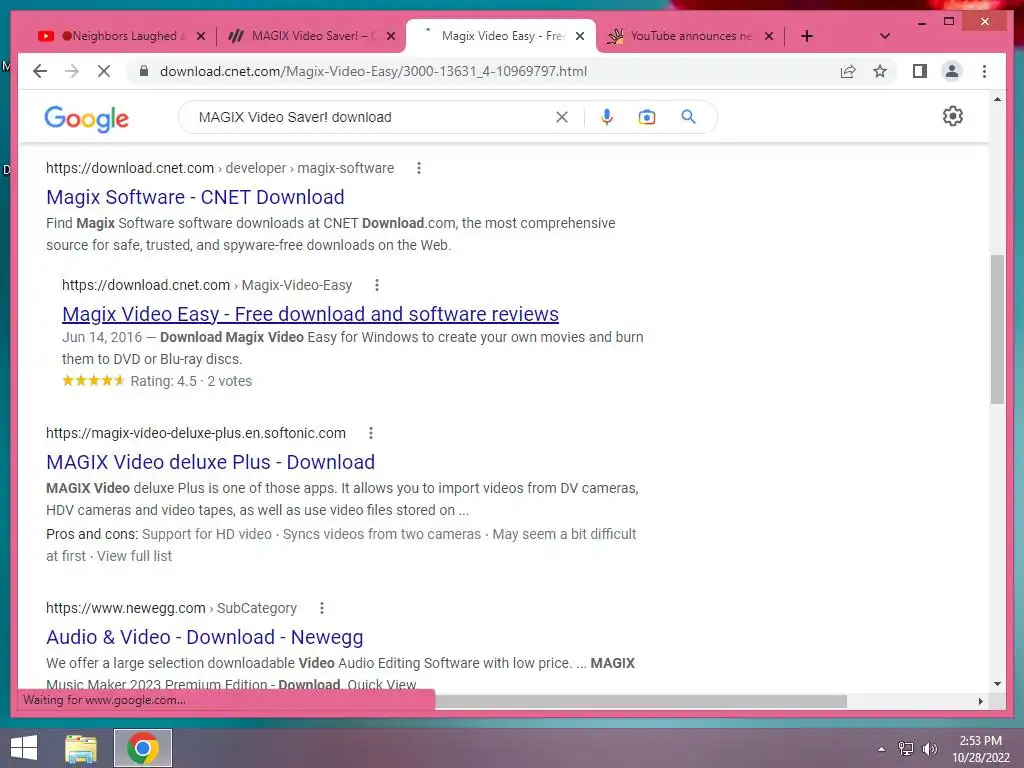
Task: Open options for the Magix-Video-Easy result
Action: point(376,285)
